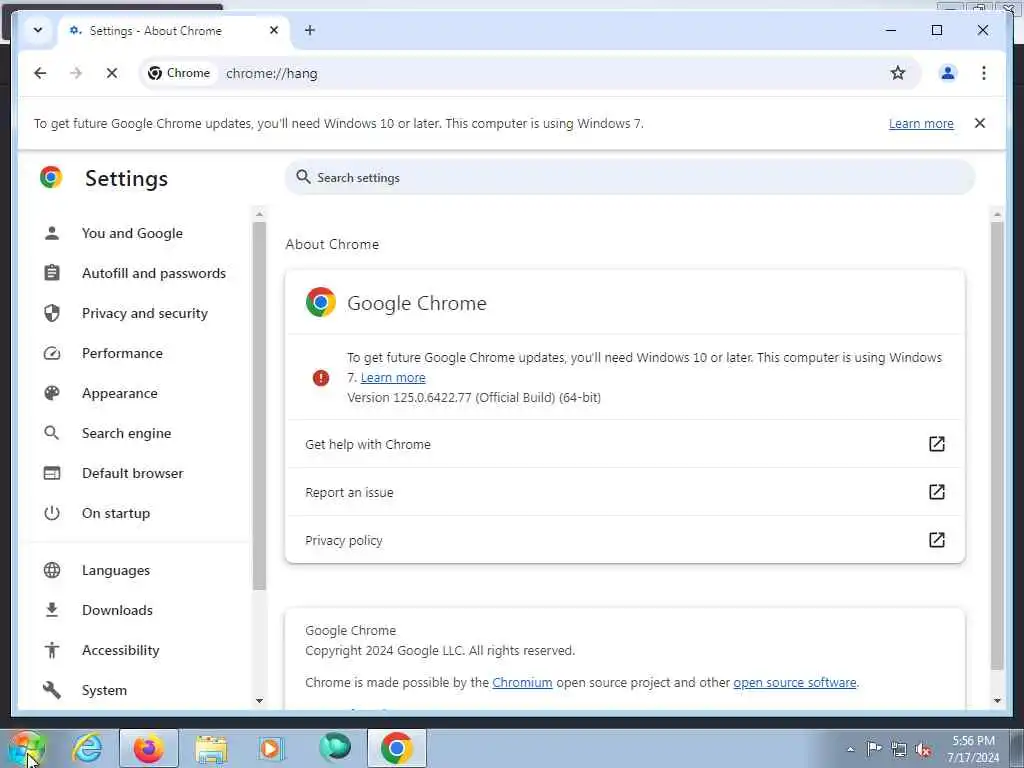
Task: Click the network tray icon
Action: pos(899,750)
